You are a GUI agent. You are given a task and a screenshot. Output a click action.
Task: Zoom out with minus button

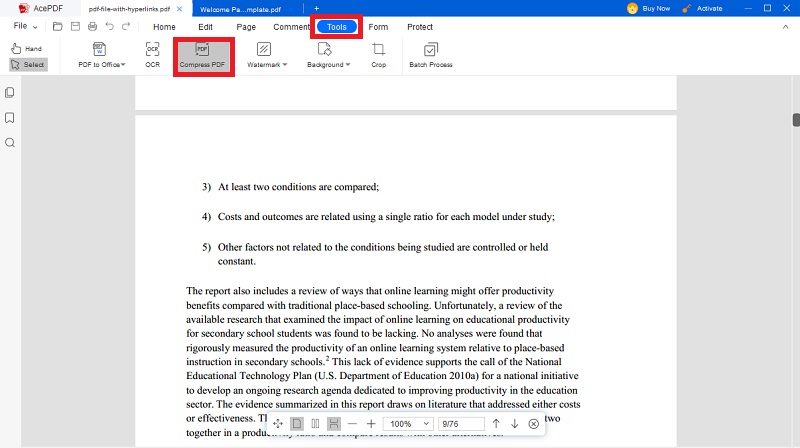click(x=352, y=424)
